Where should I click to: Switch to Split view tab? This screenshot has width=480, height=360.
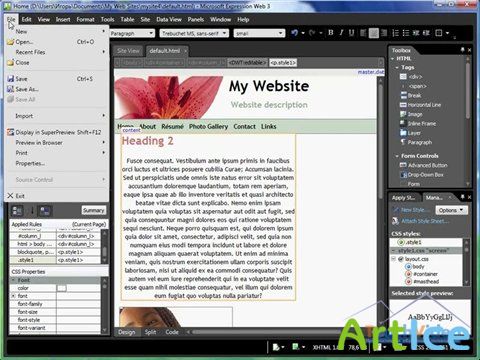[x=150, y=332]
